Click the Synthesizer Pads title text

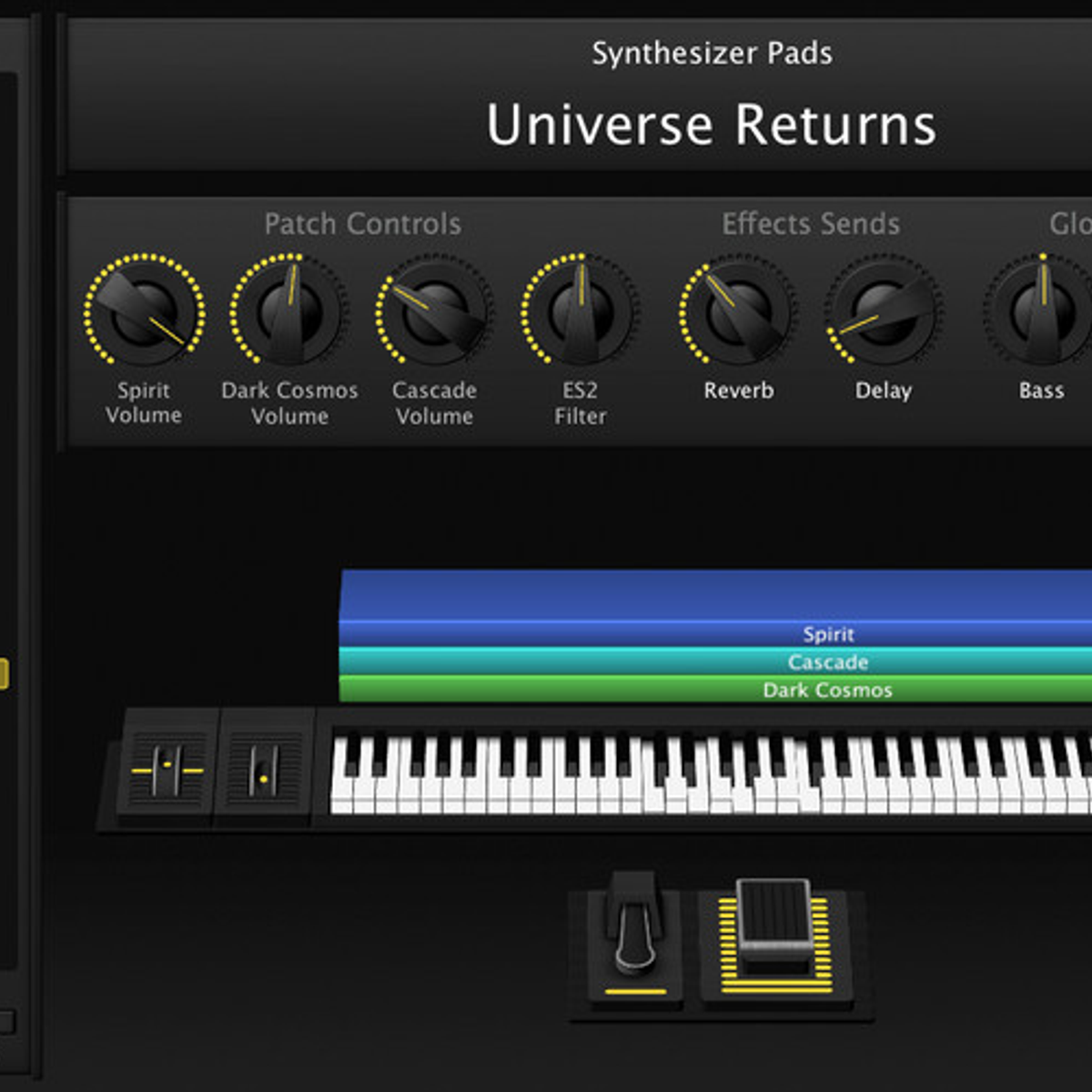coord(712,53)
